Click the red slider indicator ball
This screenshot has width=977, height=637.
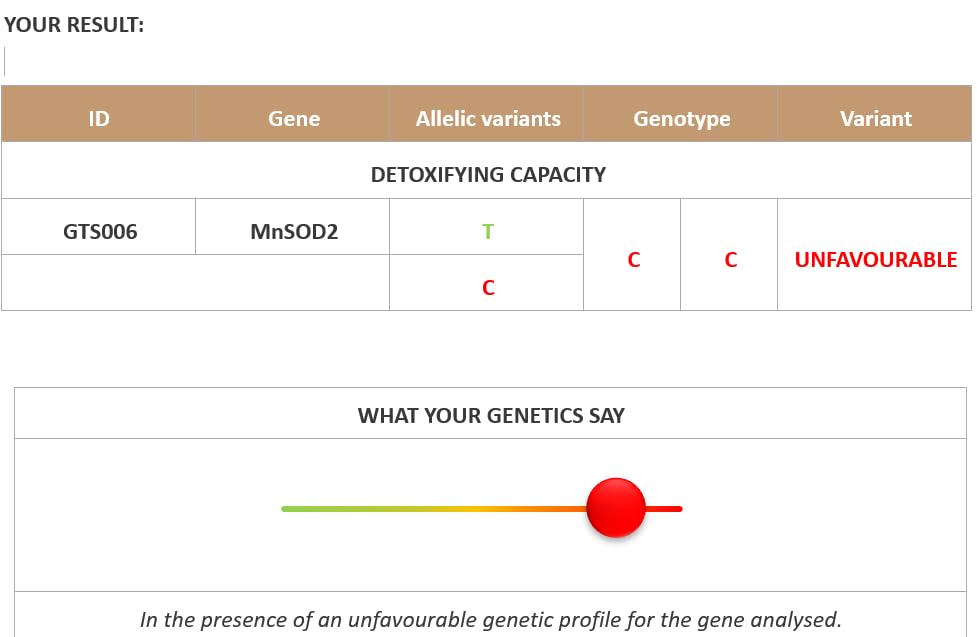616,507
